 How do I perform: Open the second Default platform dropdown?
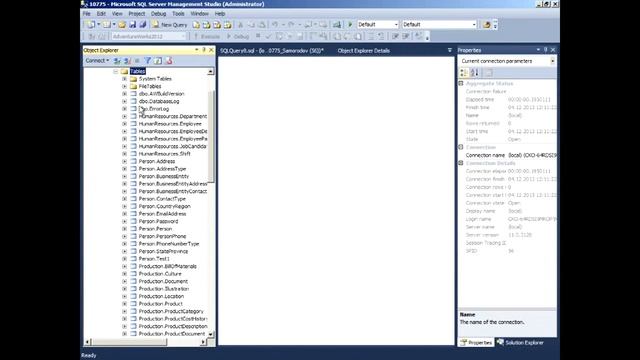coord(474,24)
